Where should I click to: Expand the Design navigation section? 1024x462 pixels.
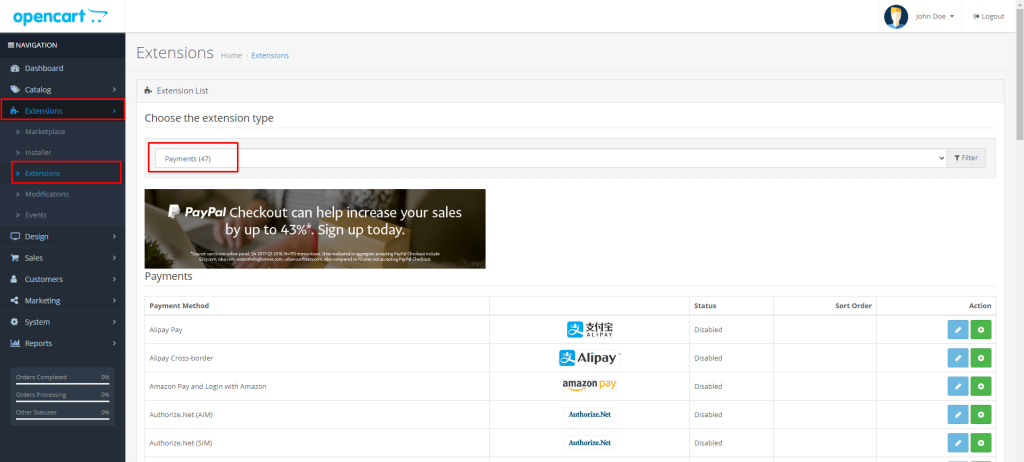pos(62,236)
